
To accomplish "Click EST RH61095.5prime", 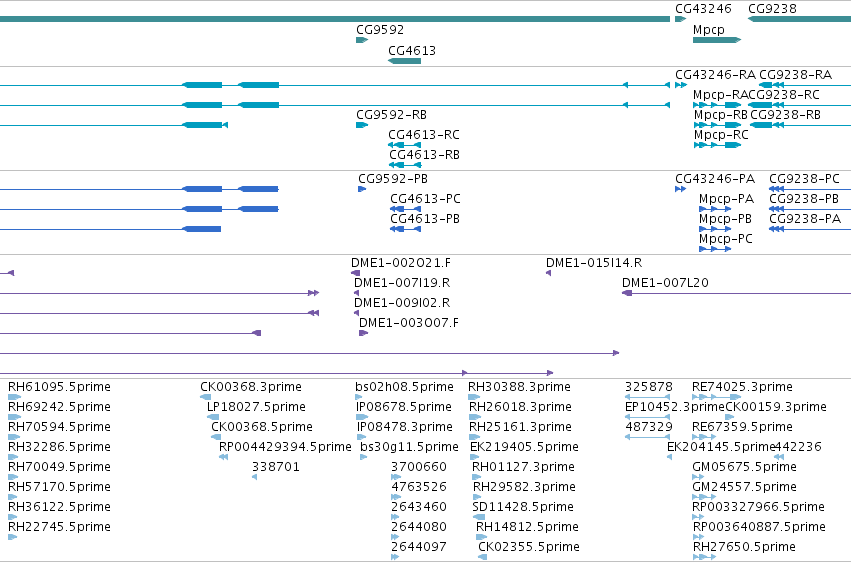I will point(15,398).
